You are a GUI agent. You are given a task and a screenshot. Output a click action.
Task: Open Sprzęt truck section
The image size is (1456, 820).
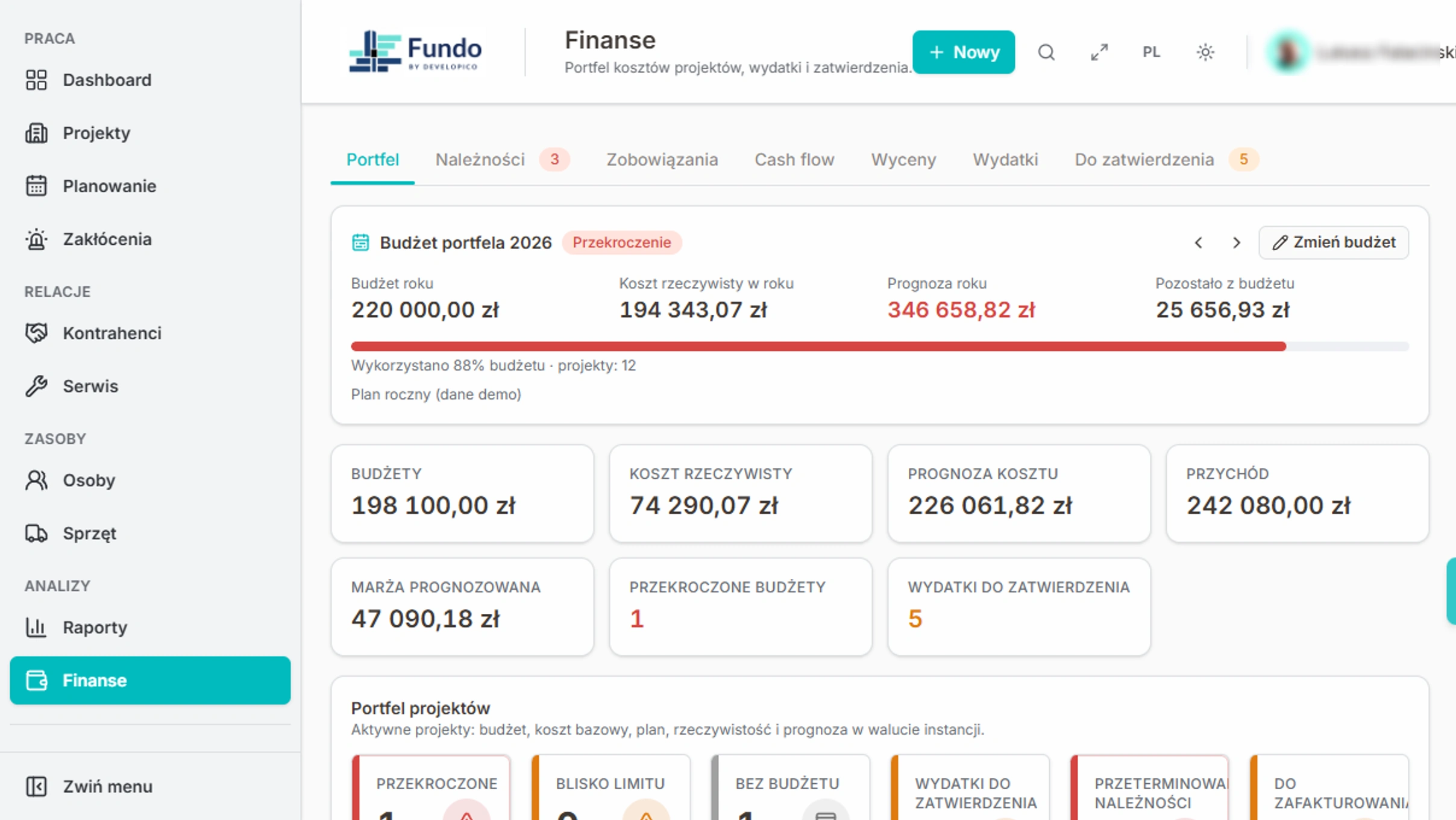pyautogui.click(x=149, y=534)
